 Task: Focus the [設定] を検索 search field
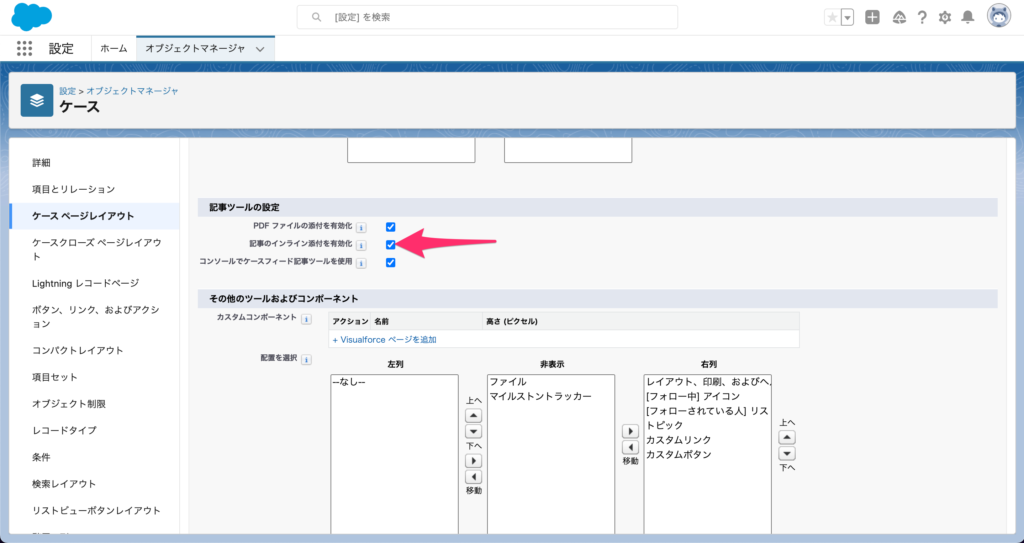pos(487,17)
